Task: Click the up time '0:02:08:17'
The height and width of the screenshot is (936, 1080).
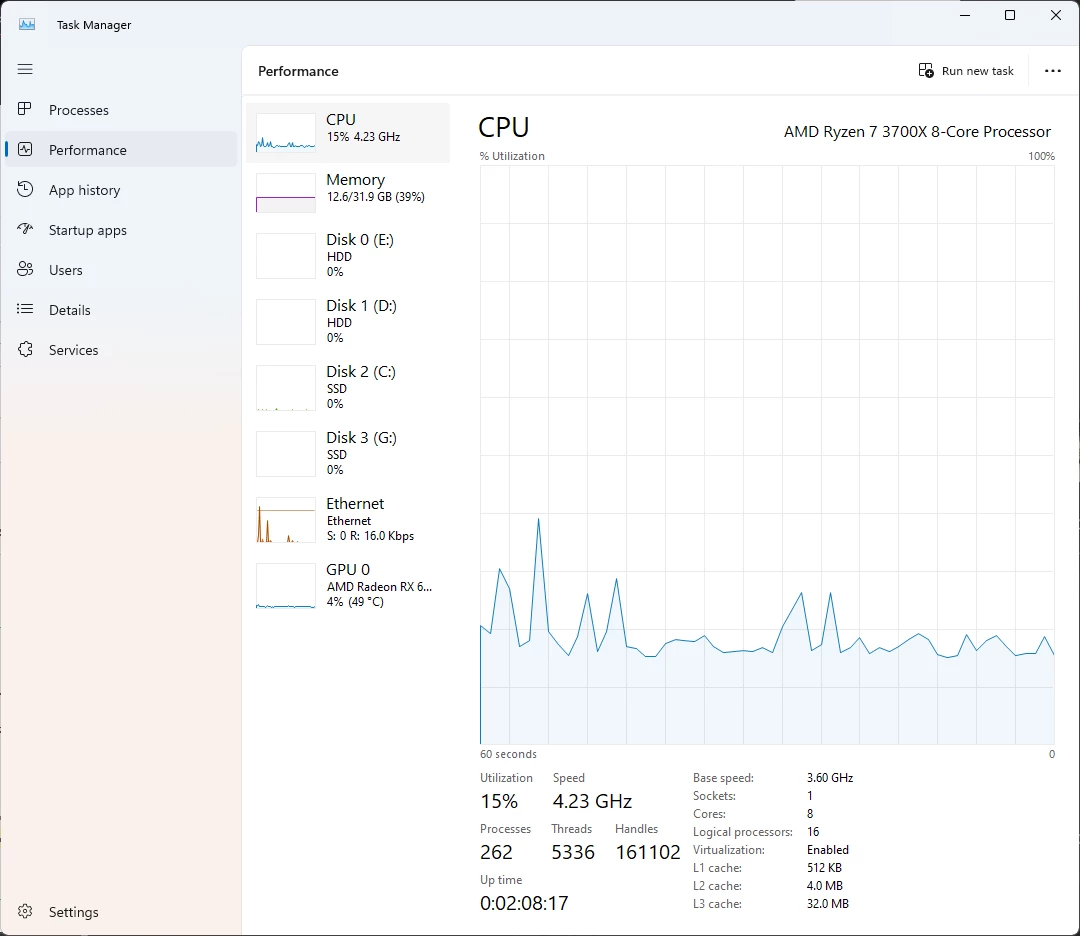Action: point(524,903)
